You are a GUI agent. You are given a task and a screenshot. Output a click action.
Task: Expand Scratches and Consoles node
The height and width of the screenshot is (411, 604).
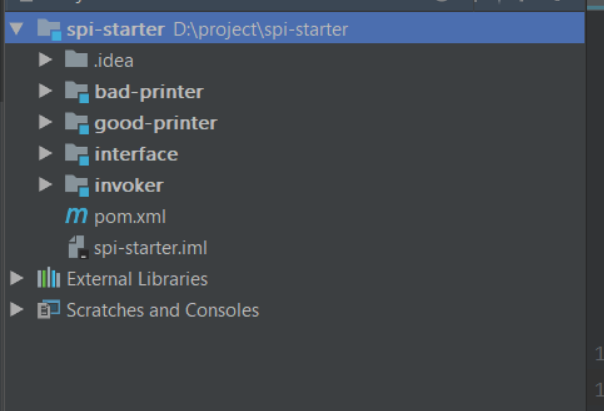click(16, 310)
